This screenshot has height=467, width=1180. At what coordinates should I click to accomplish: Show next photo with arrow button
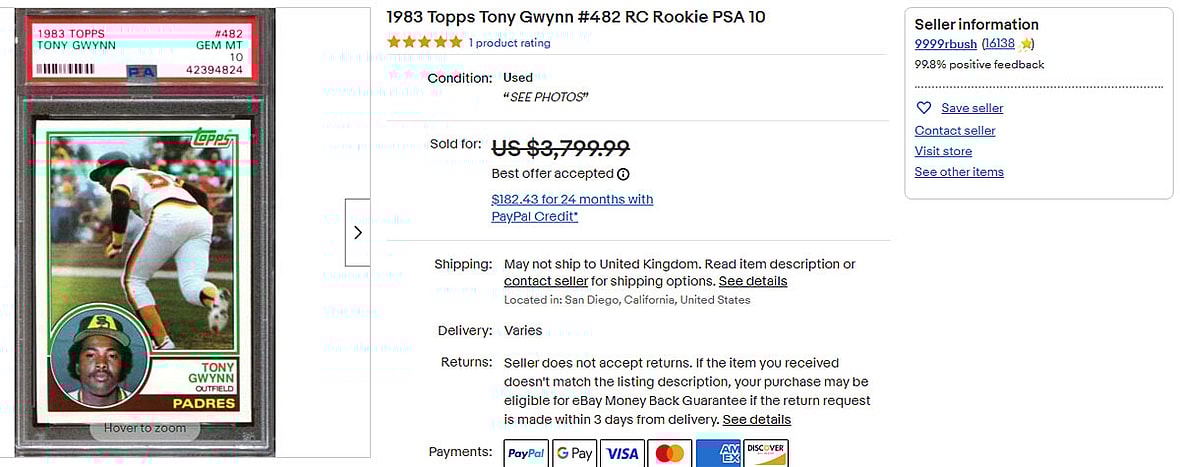click(x=358, y=233)
